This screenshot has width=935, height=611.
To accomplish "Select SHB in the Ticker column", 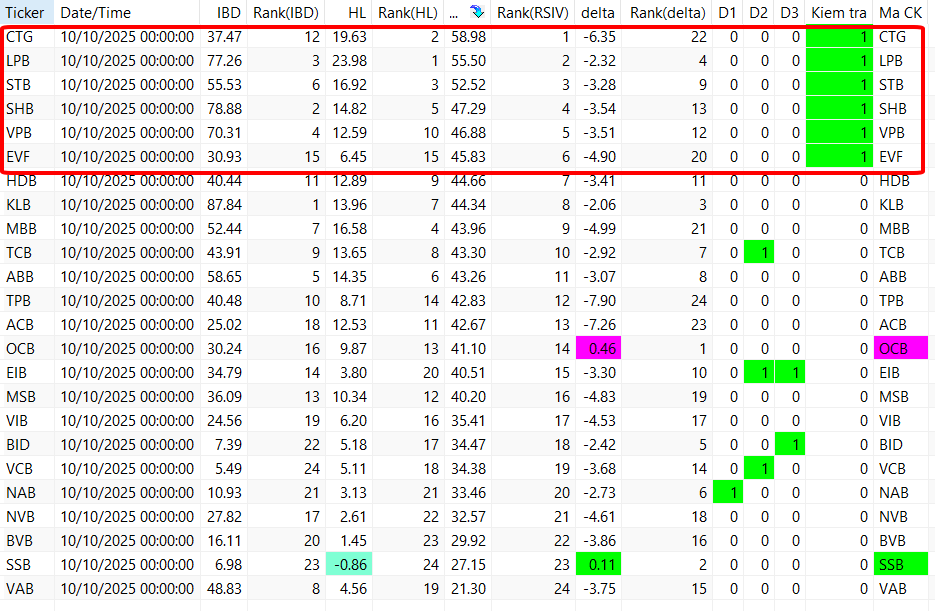I will 20,109.
